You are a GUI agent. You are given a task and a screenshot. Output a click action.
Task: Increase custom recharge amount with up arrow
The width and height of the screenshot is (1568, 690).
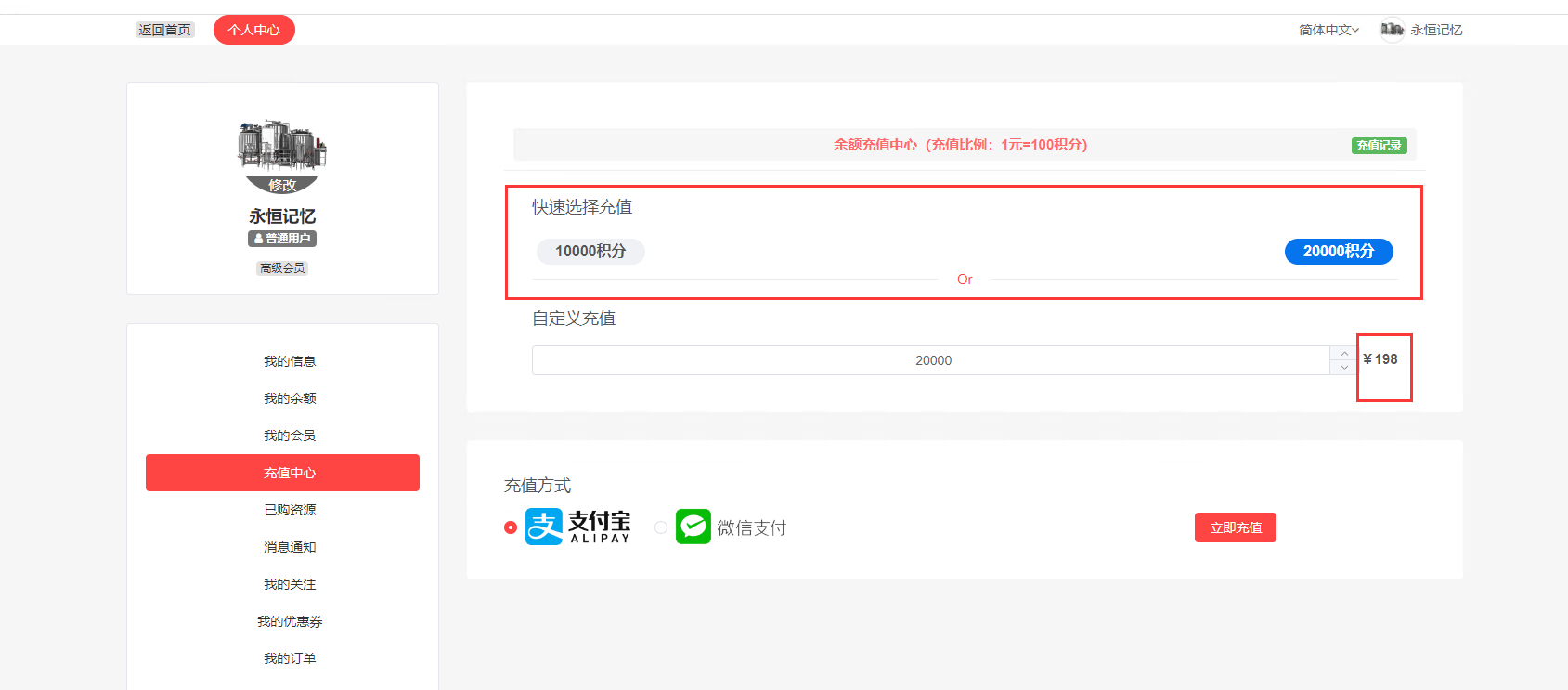[1343, 353]
